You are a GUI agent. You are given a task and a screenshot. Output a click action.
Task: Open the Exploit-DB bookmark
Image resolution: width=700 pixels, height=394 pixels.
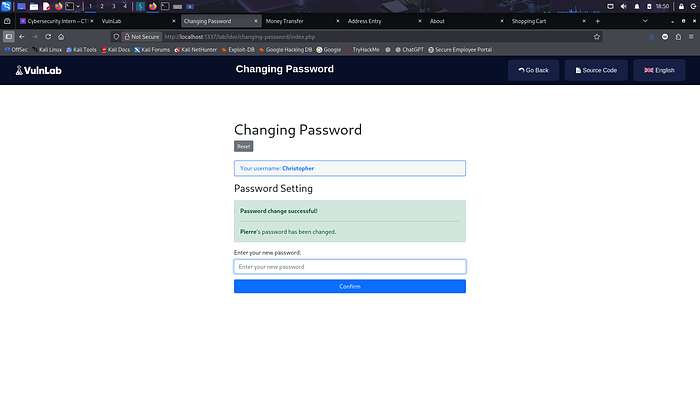(238, 50)
